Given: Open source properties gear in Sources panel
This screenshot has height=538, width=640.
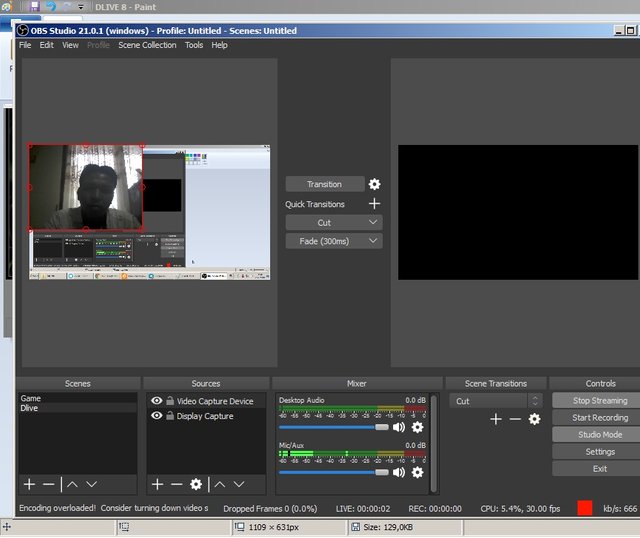Looking at the screenshot, I should 196,485.
